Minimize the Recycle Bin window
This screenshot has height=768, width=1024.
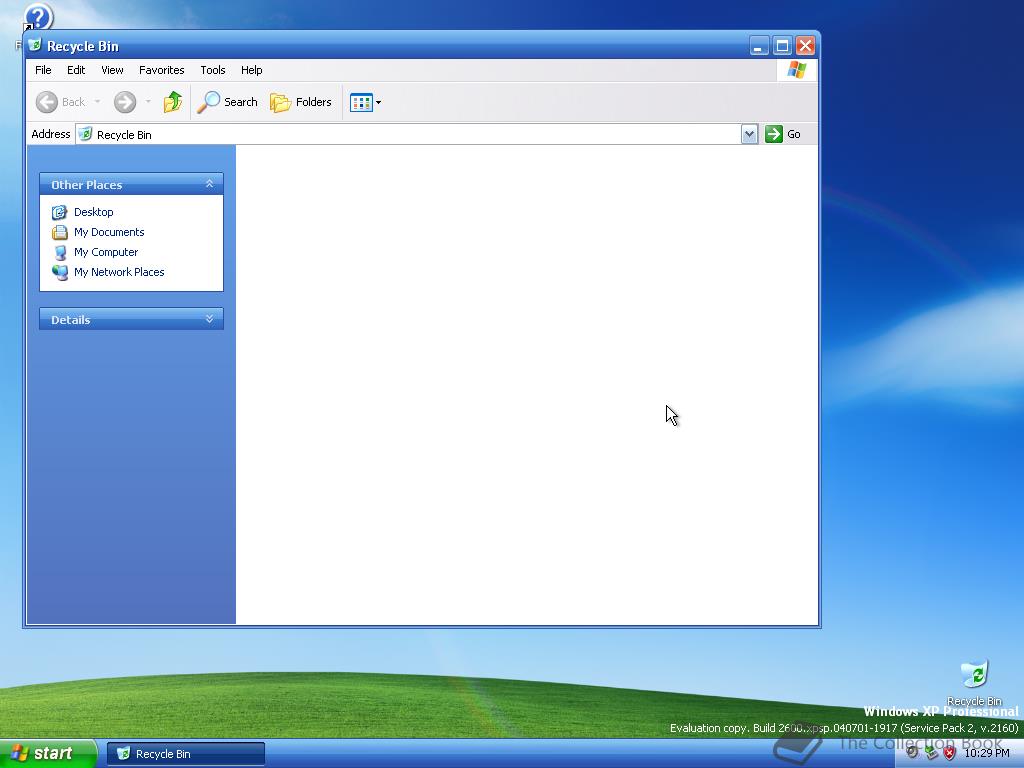tap(759, 46)
